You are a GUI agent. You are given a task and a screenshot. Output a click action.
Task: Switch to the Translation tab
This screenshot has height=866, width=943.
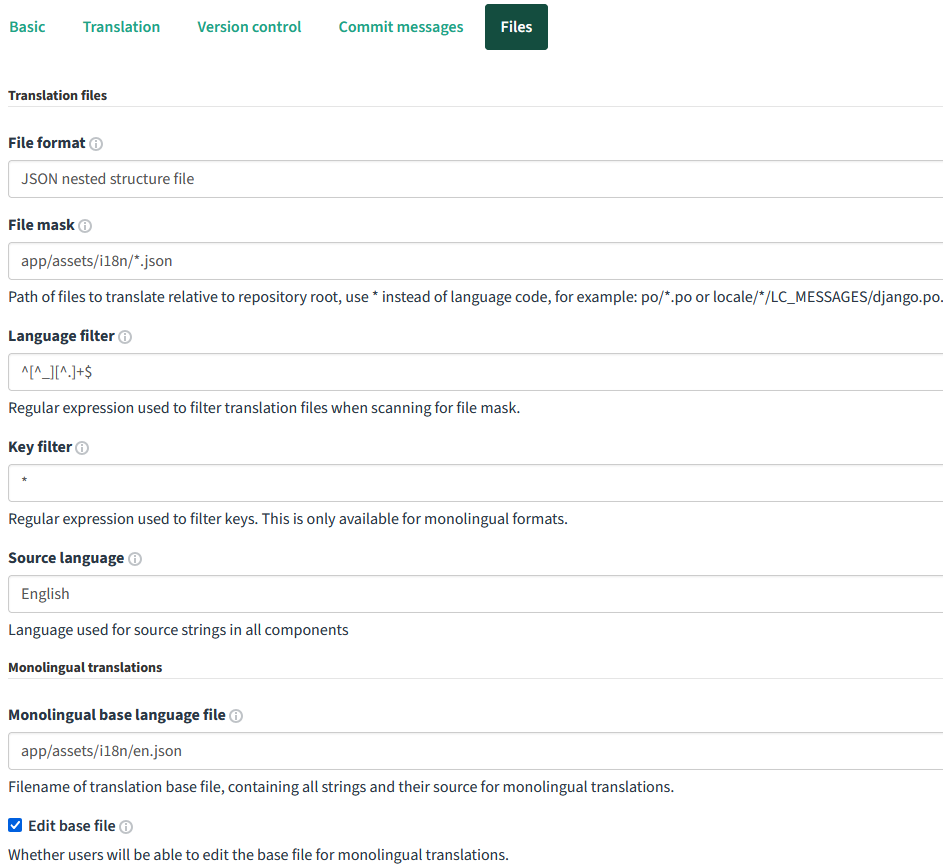click(121, 27)
